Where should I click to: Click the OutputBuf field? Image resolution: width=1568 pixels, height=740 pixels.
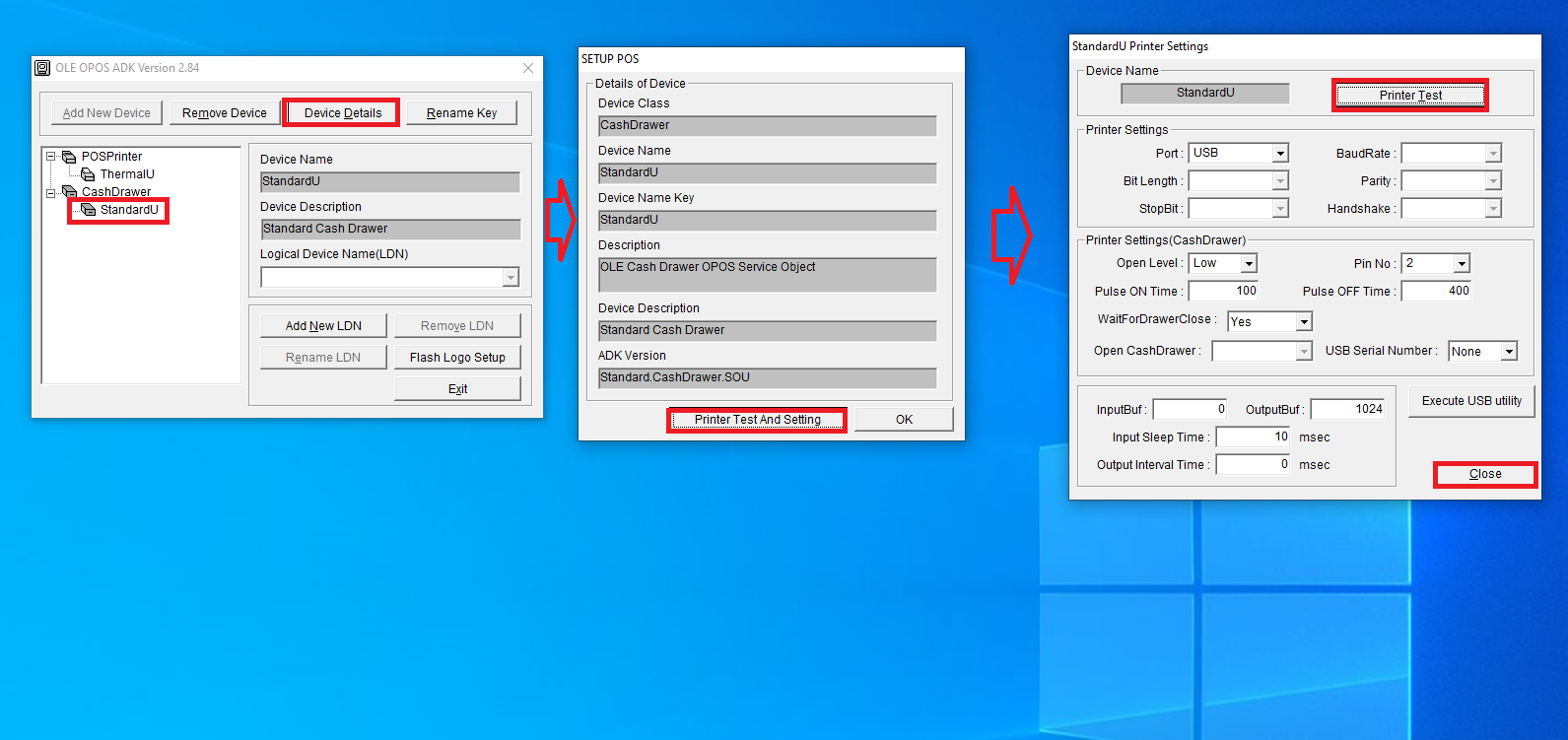click(x=1347, y=409)
